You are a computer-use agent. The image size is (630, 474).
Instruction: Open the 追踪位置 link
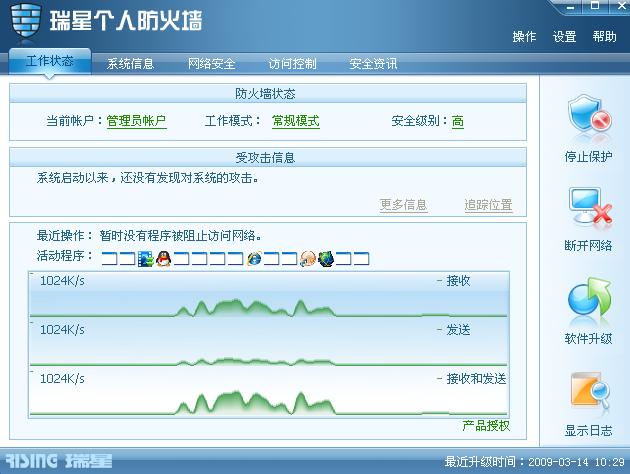[x=488, y=205]
